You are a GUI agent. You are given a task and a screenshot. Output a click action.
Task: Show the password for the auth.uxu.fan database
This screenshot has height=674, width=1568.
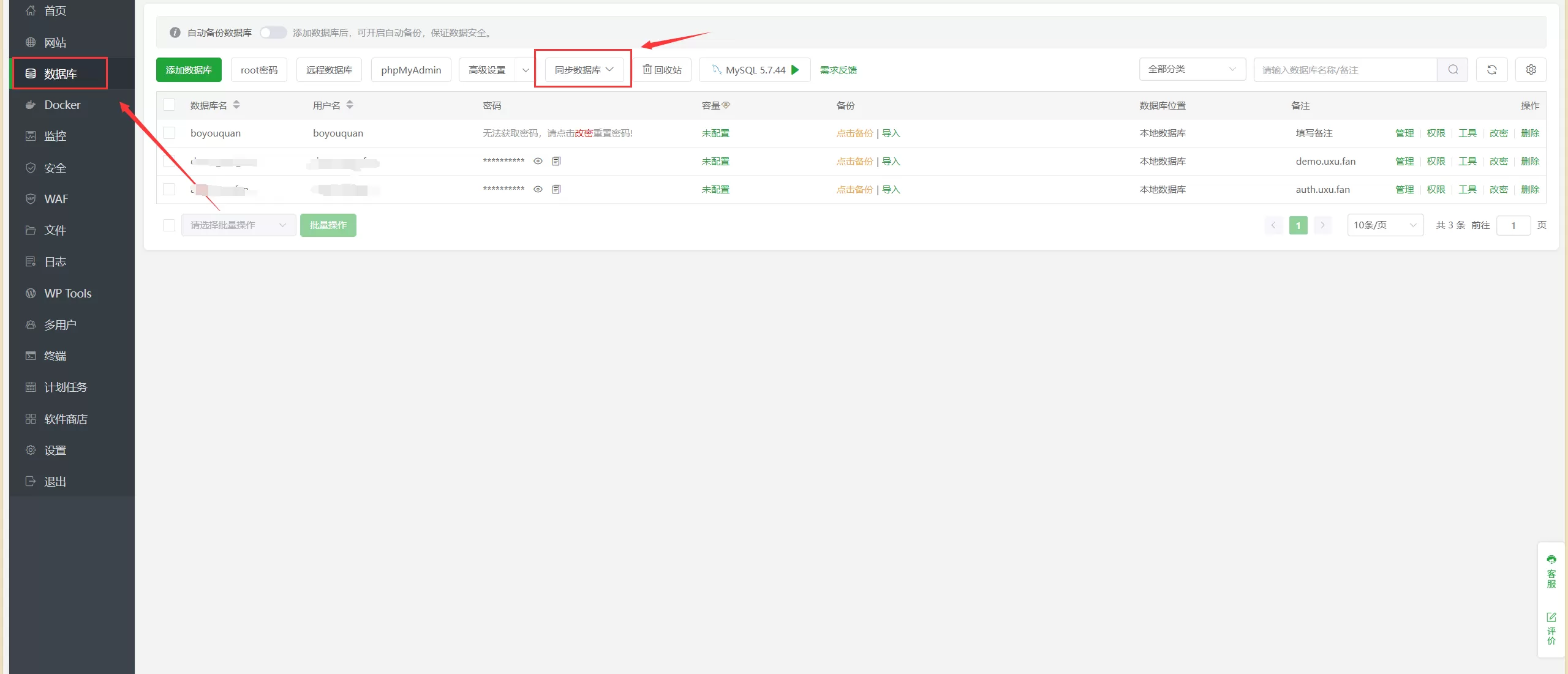[x=538, y=189]
